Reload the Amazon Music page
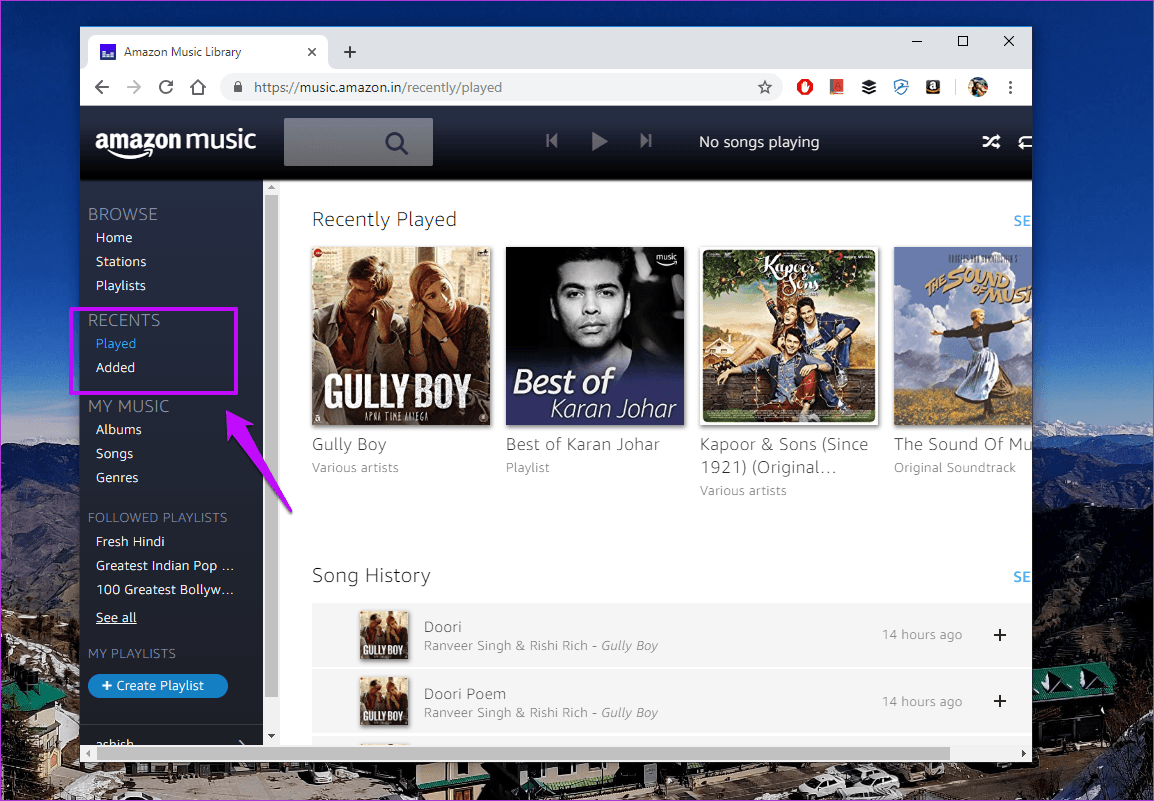The image size is (1154, 801). pyautogui.click(x=166, y=87)
